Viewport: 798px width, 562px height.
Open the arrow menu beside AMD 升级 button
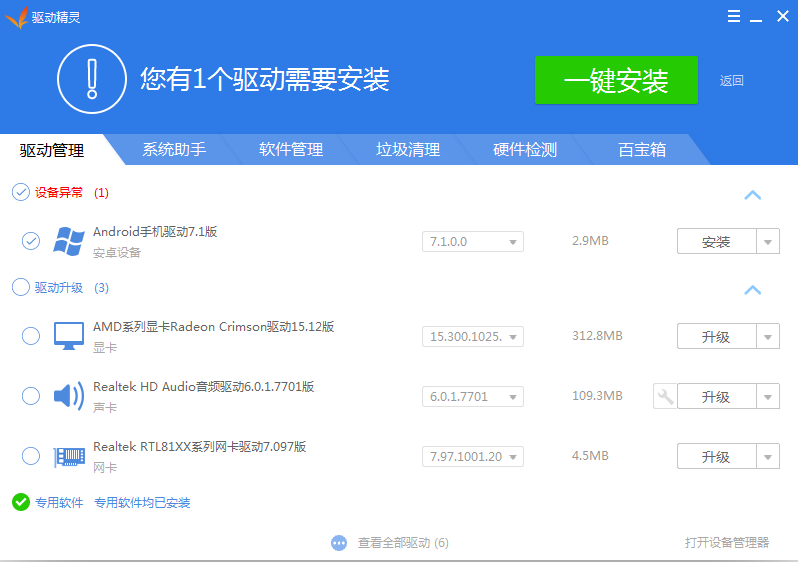coord(768,336)
